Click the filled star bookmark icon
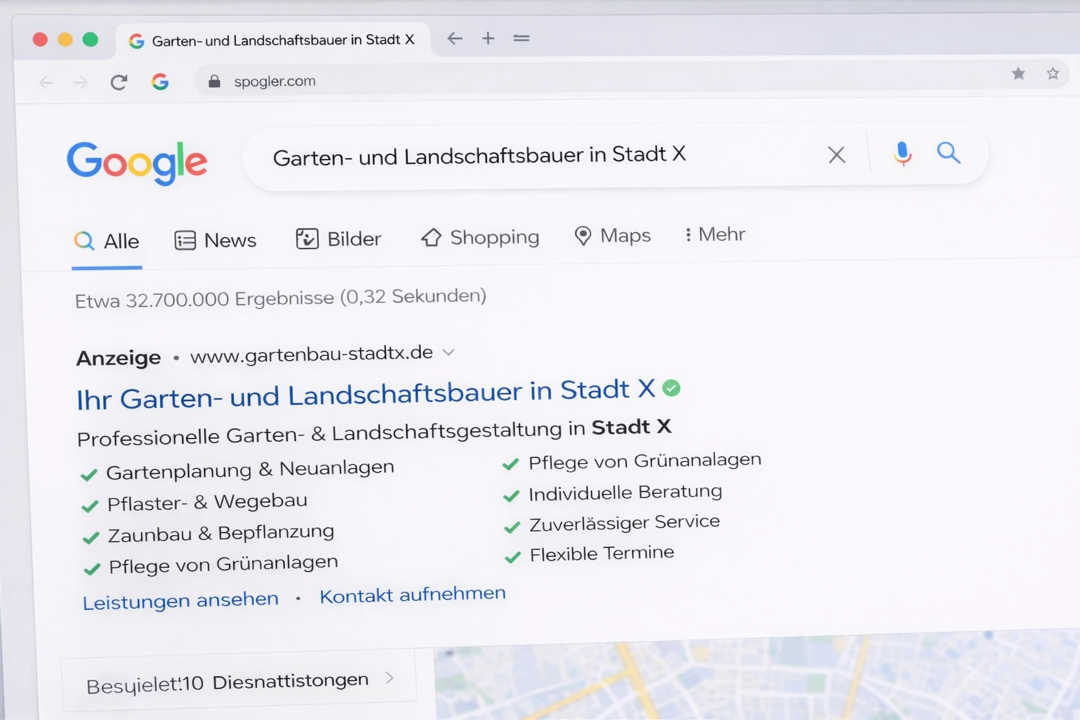 1018,73
